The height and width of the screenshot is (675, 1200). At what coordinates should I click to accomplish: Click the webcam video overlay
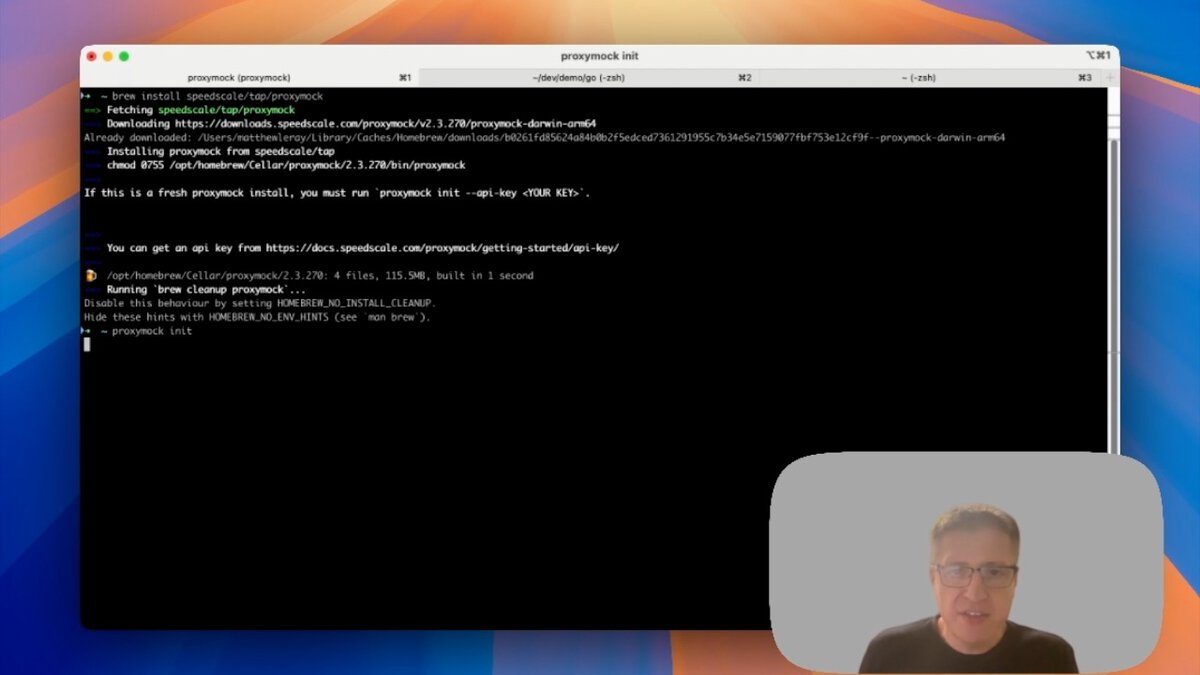[x=965, y=562]
